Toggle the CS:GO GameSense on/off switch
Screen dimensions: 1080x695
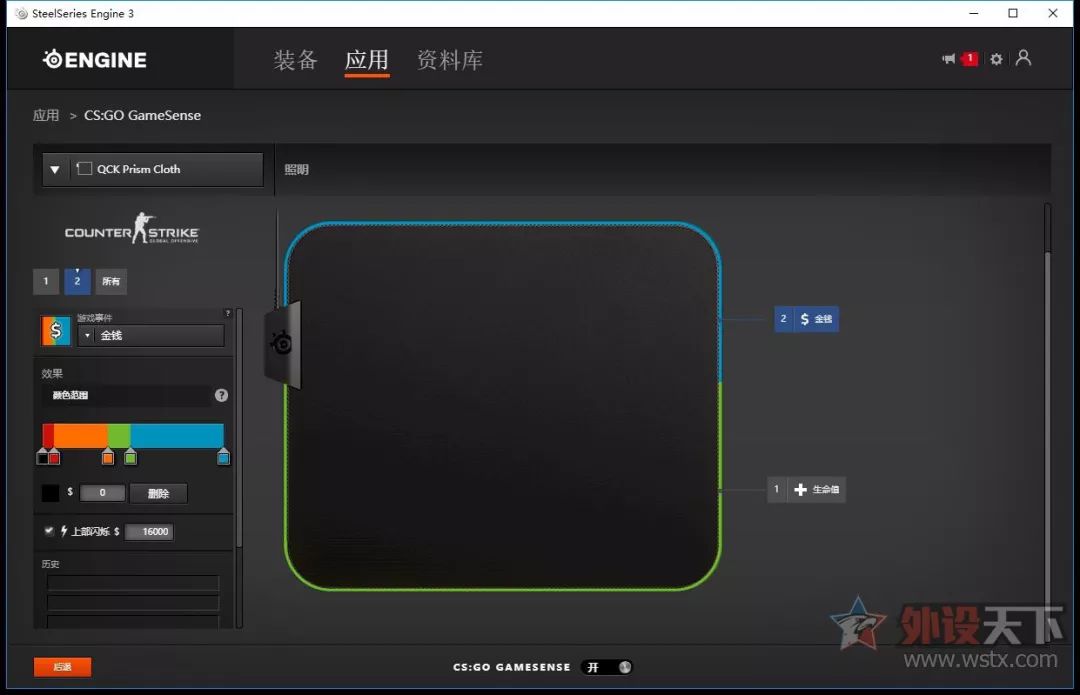tap(606, 667)
